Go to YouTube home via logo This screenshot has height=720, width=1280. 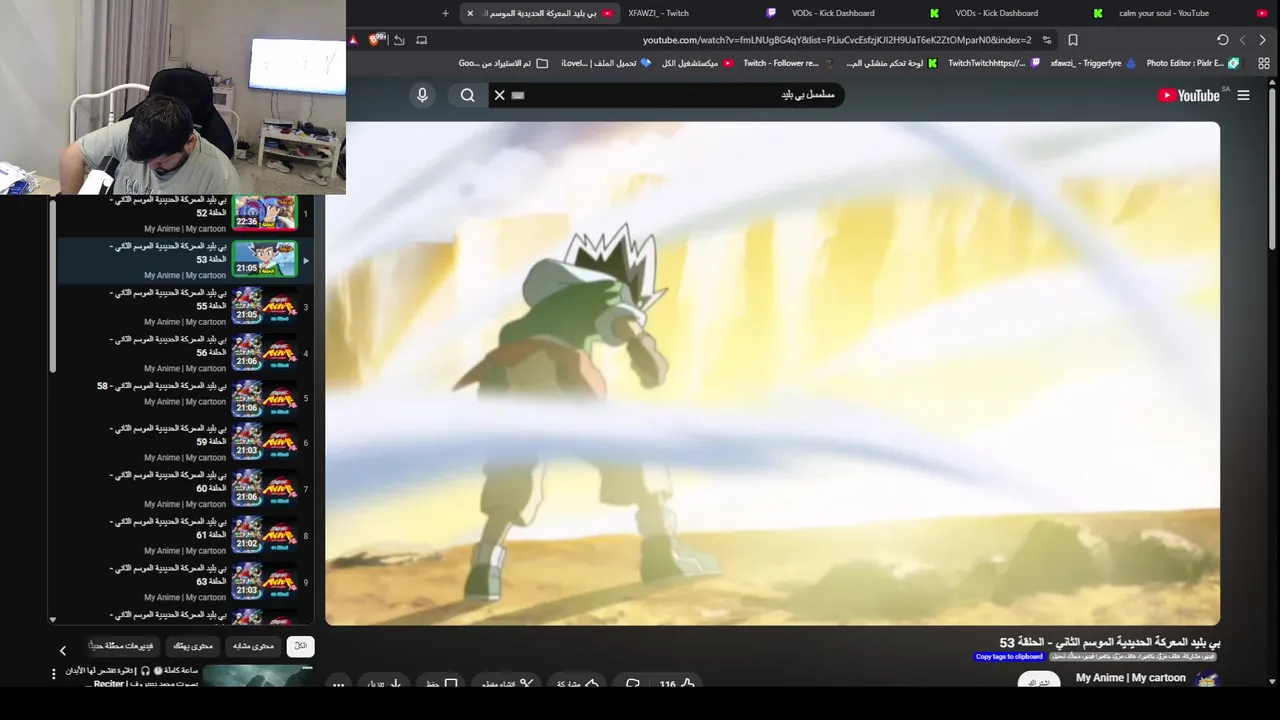coord(1188,95)
